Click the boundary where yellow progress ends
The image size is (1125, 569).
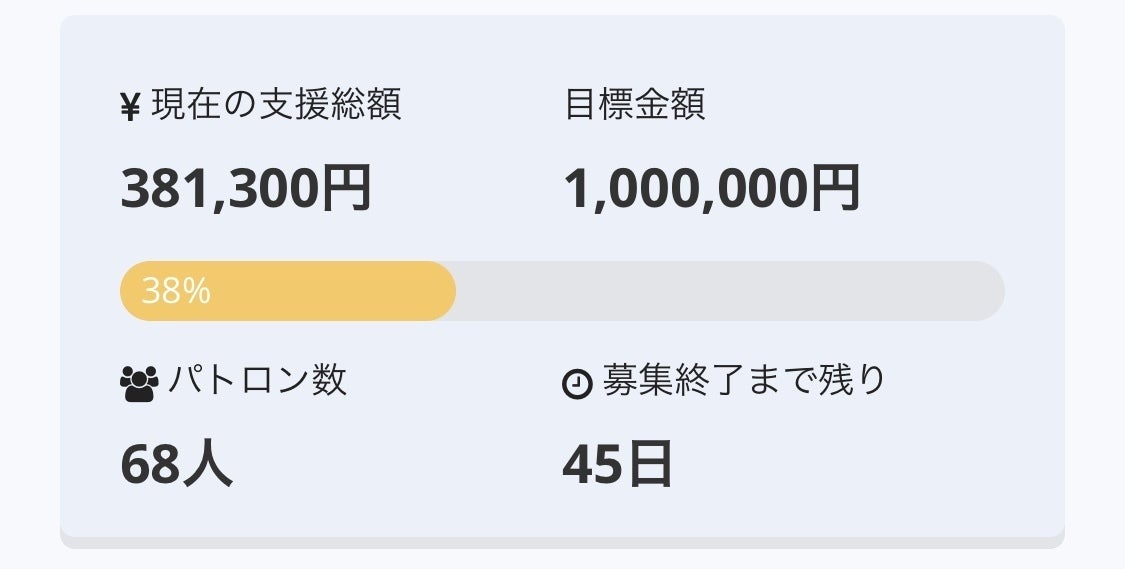(x=455, y=291)
